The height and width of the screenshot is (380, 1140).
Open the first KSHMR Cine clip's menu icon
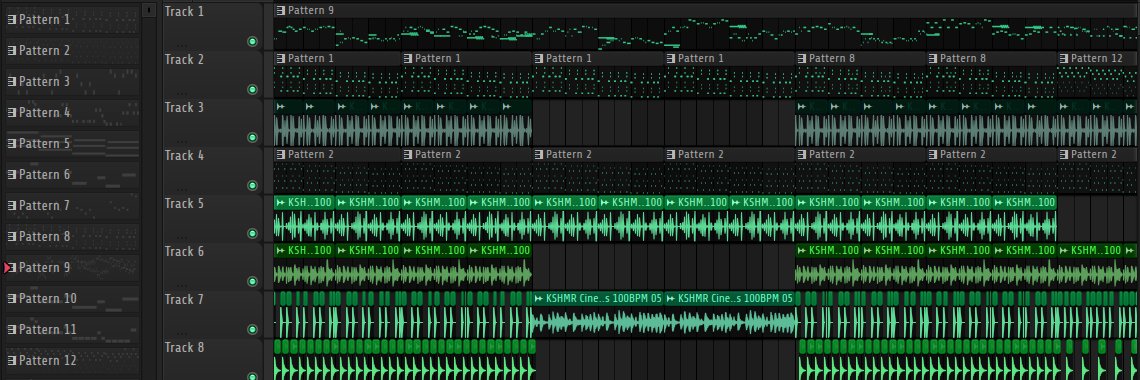539,298
